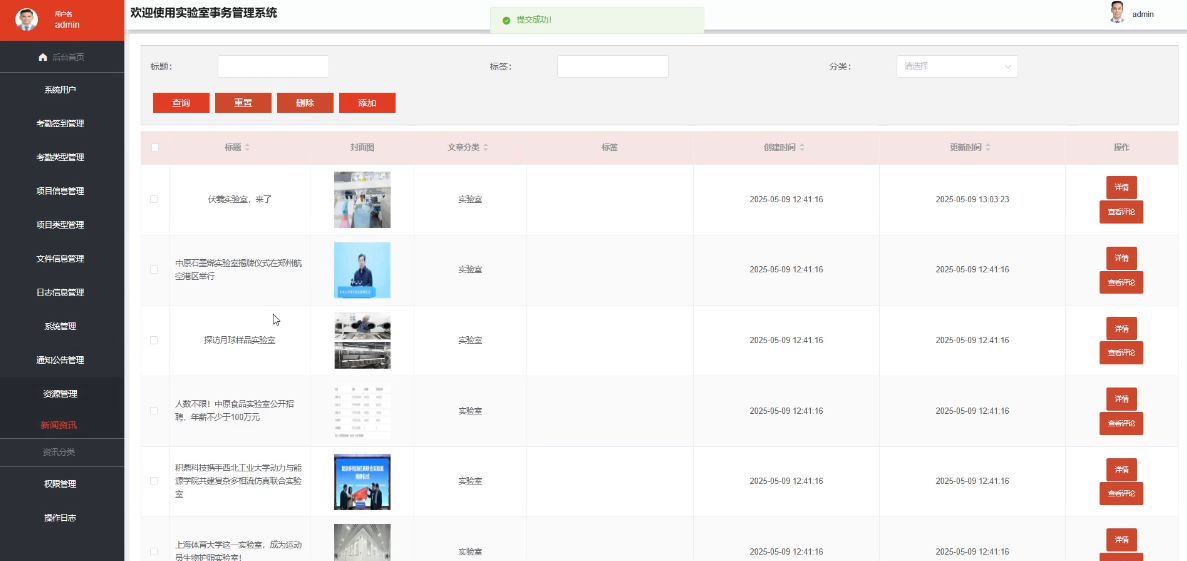Open cover image of 上海体育大学 row
Screen dimensions: 1187x561
[x=362, y=543]
